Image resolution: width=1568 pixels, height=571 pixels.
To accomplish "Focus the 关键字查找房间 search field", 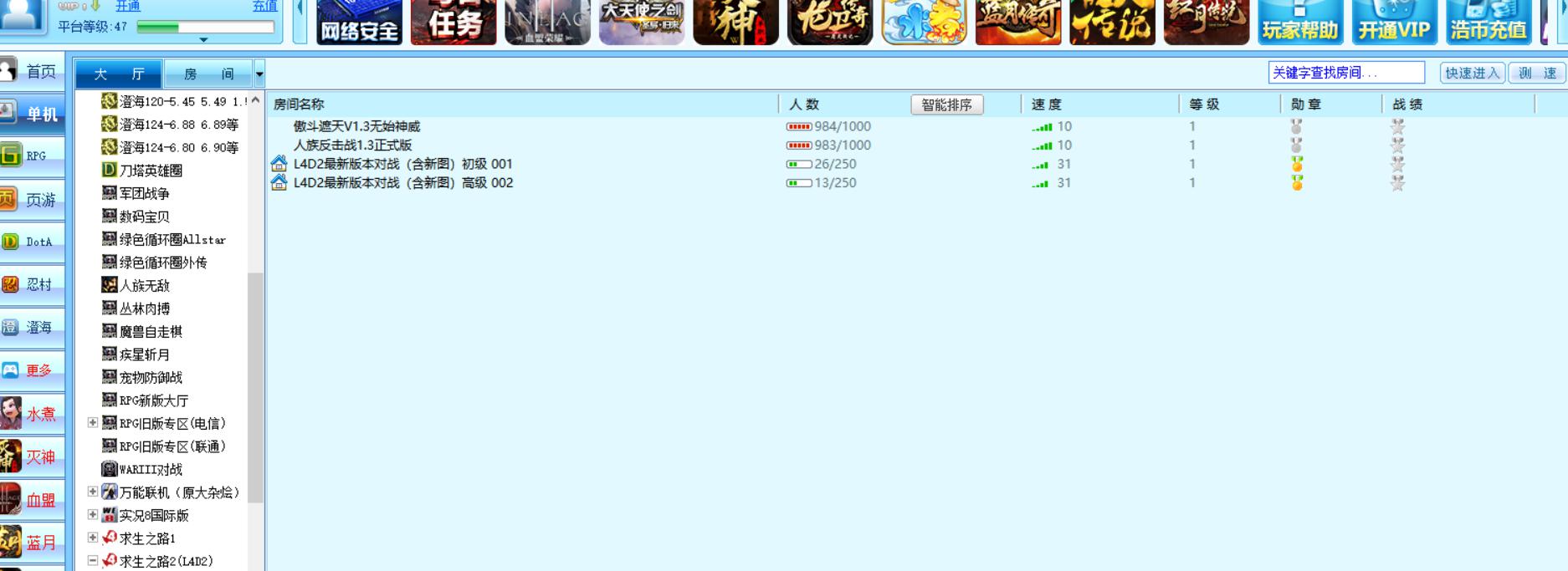I will 1346,73.
